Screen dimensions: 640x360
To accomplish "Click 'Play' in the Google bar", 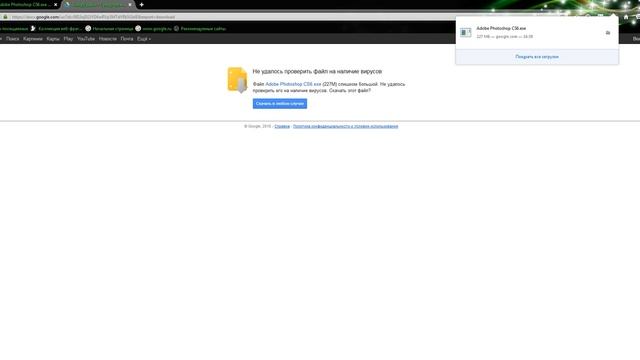I will [x=68, y=39].
